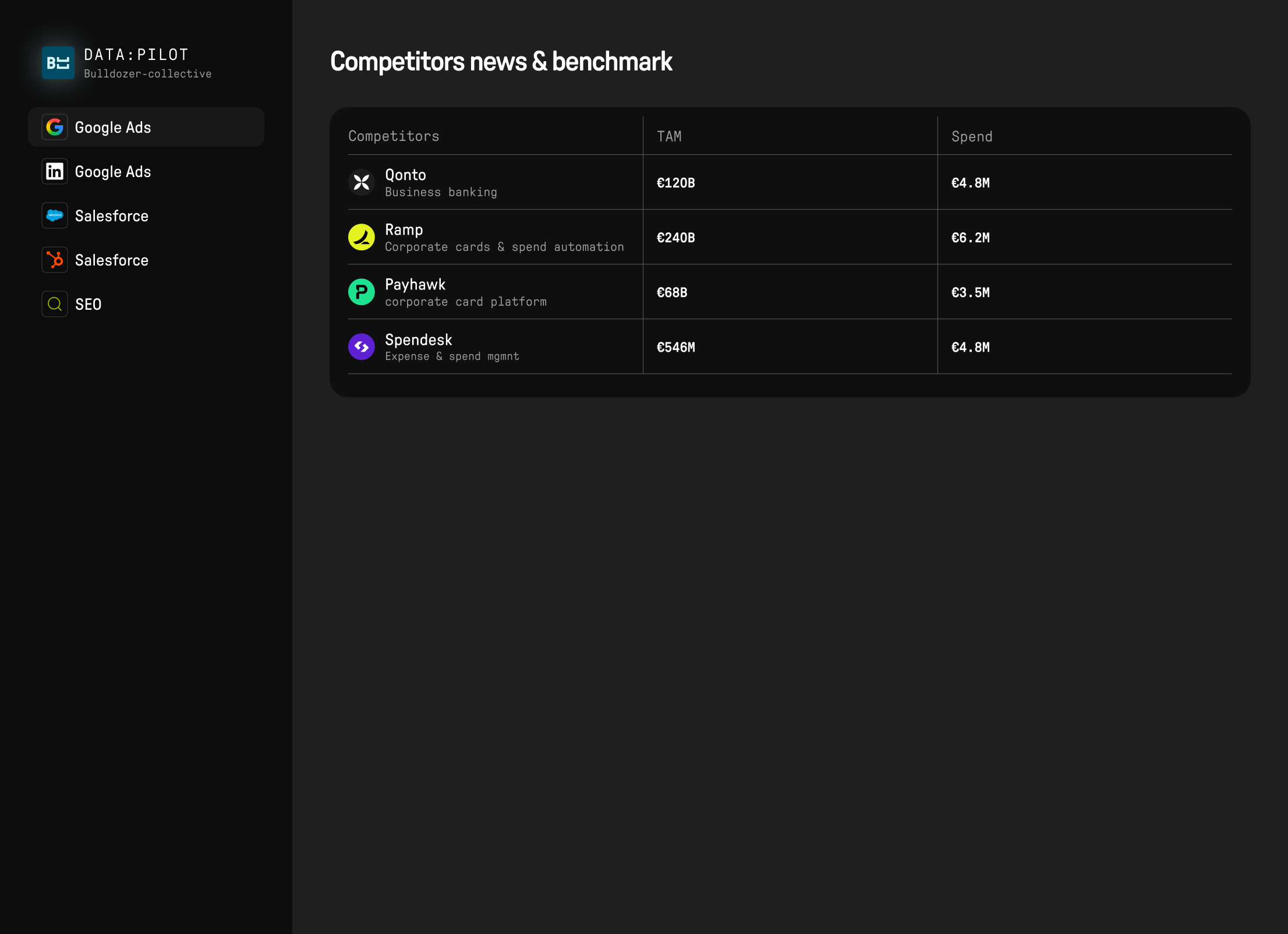Click the Spend column header
Image resolution: width=1288 pixels, height=934 pixels.
[x=971, y=136]
